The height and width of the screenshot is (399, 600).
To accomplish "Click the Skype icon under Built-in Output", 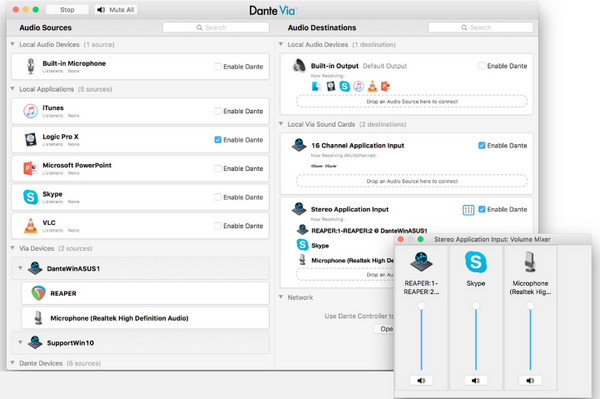I will (x=345, y=86).
